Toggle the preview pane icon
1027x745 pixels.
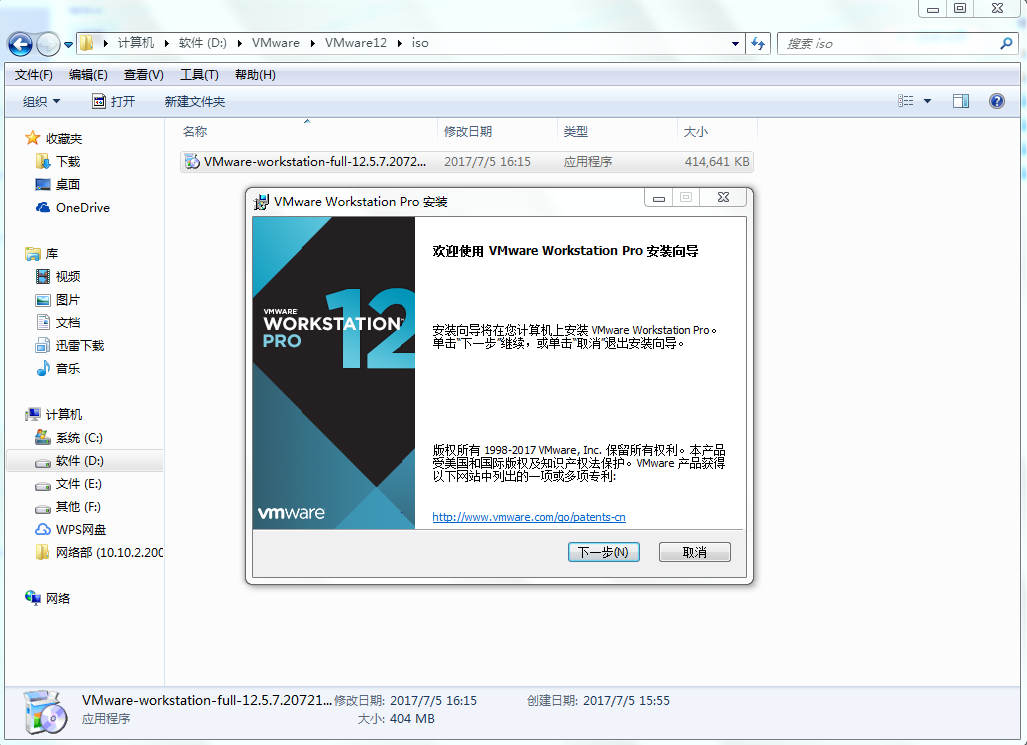(x=961, y=101)
